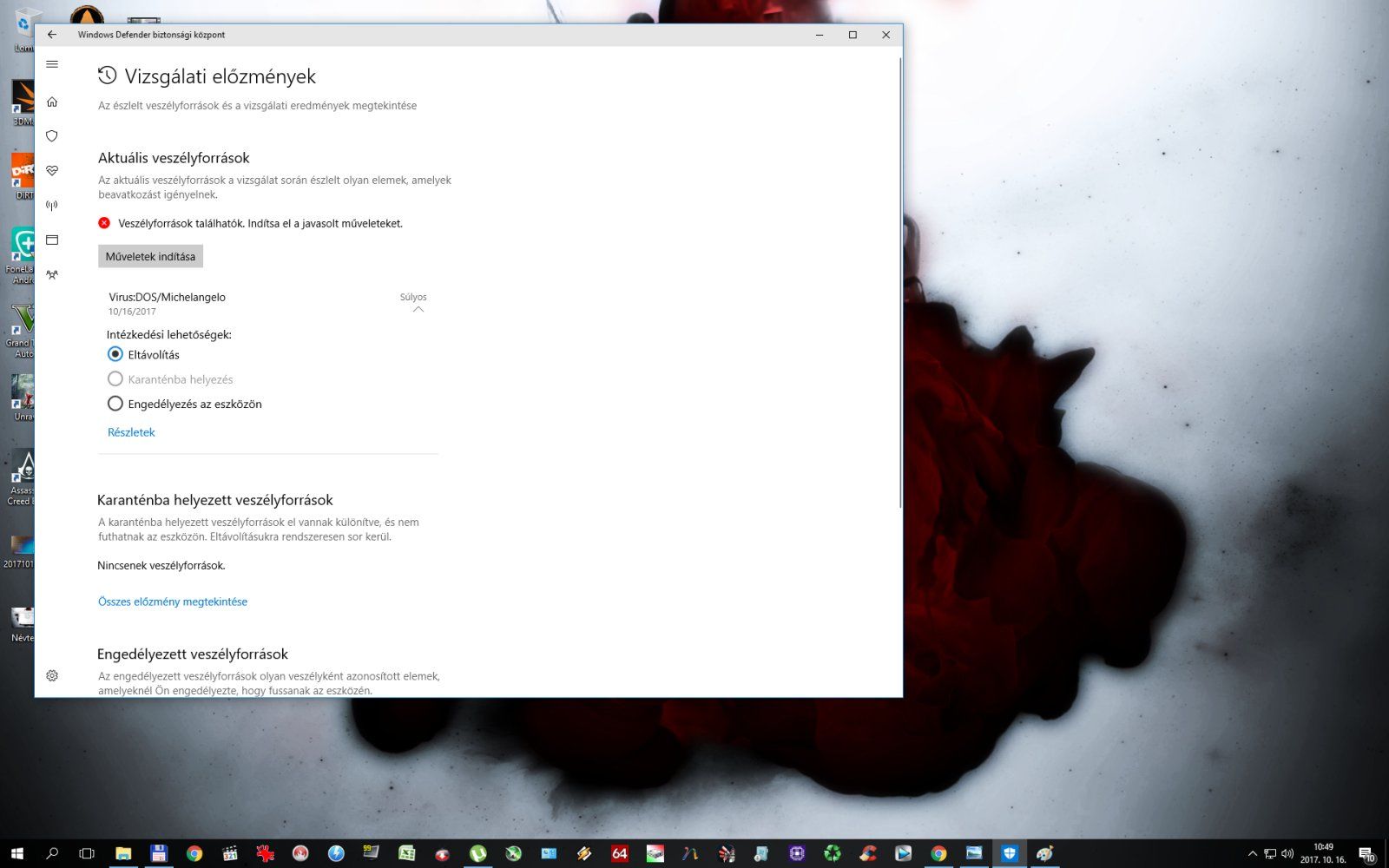This screenshot has width=1389, height=868.
Task: Open firewall and network protection sidebar icon
Action: (52, 206)
